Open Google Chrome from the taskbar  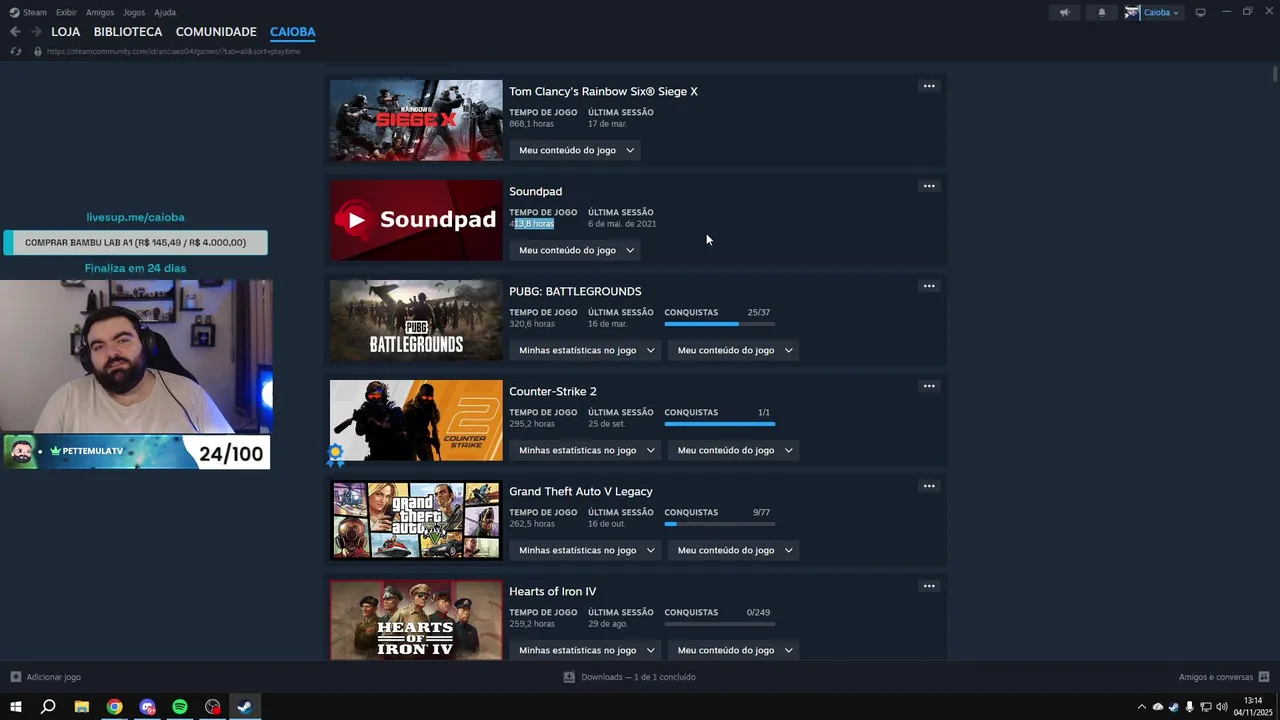pyautogui.click(x=115, y=707)
